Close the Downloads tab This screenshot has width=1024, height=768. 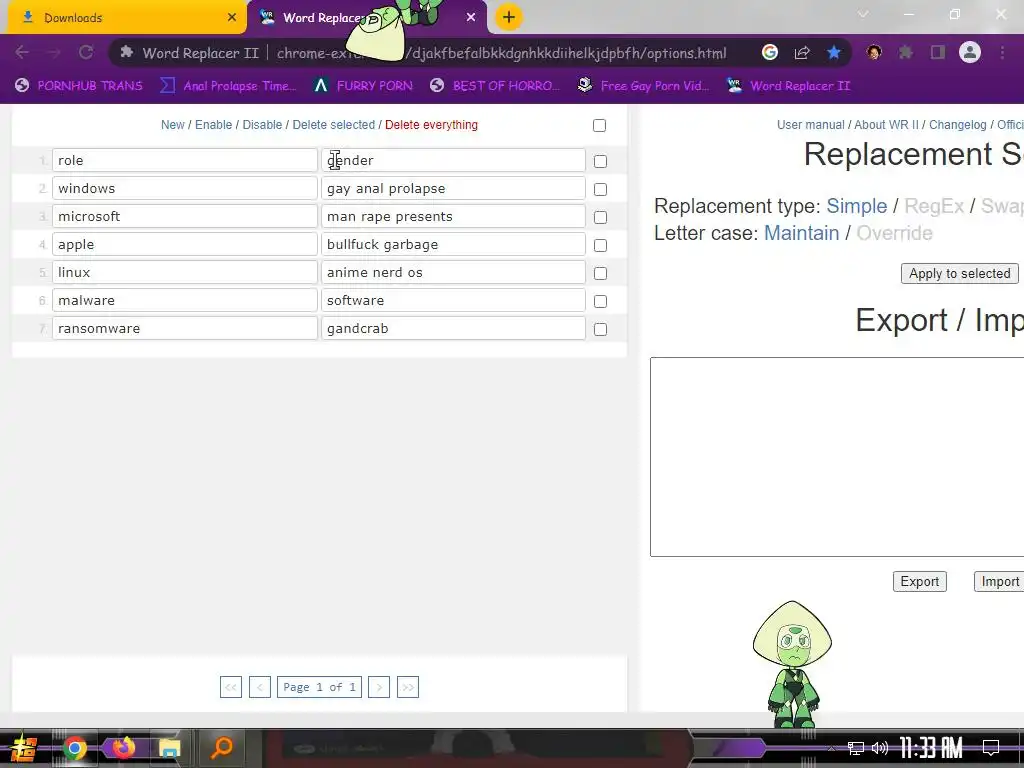point(232,18)
